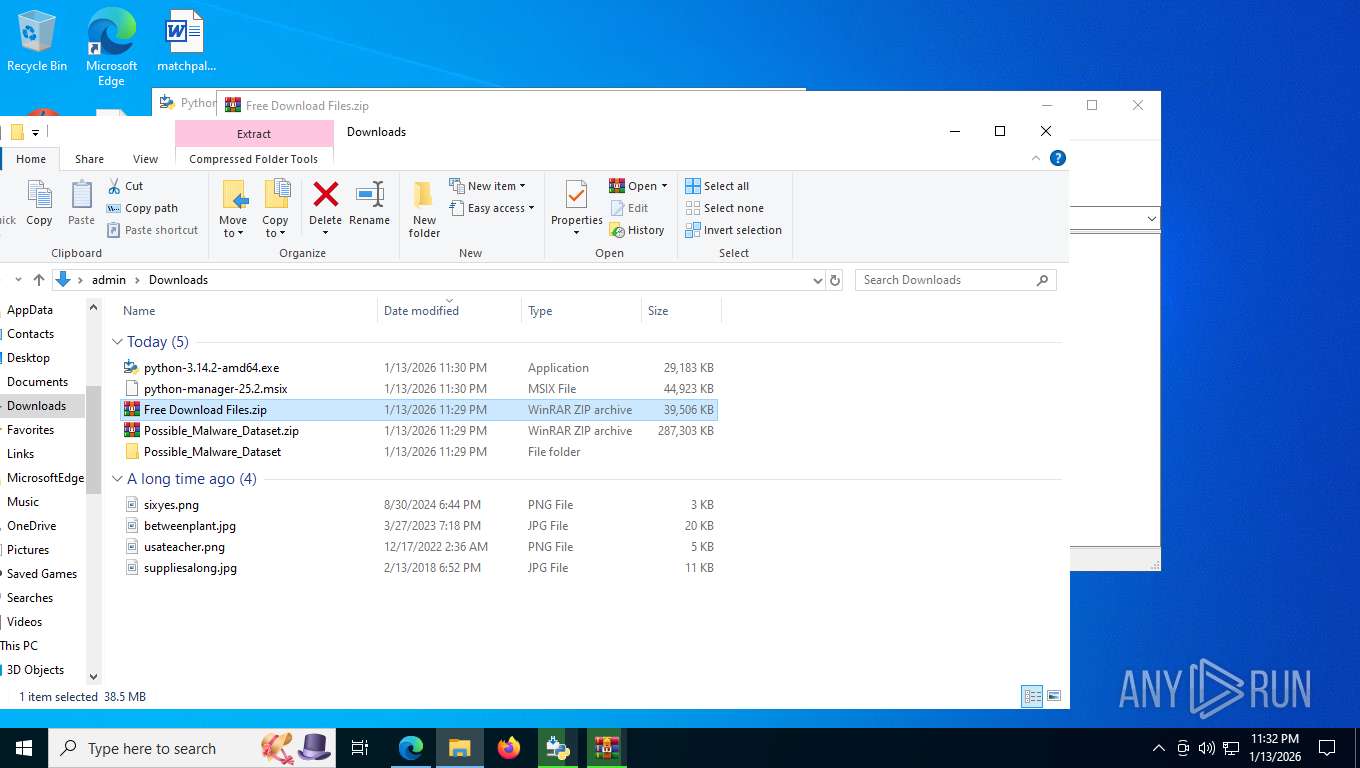Open the Windows Start menu

pos(24,748)
